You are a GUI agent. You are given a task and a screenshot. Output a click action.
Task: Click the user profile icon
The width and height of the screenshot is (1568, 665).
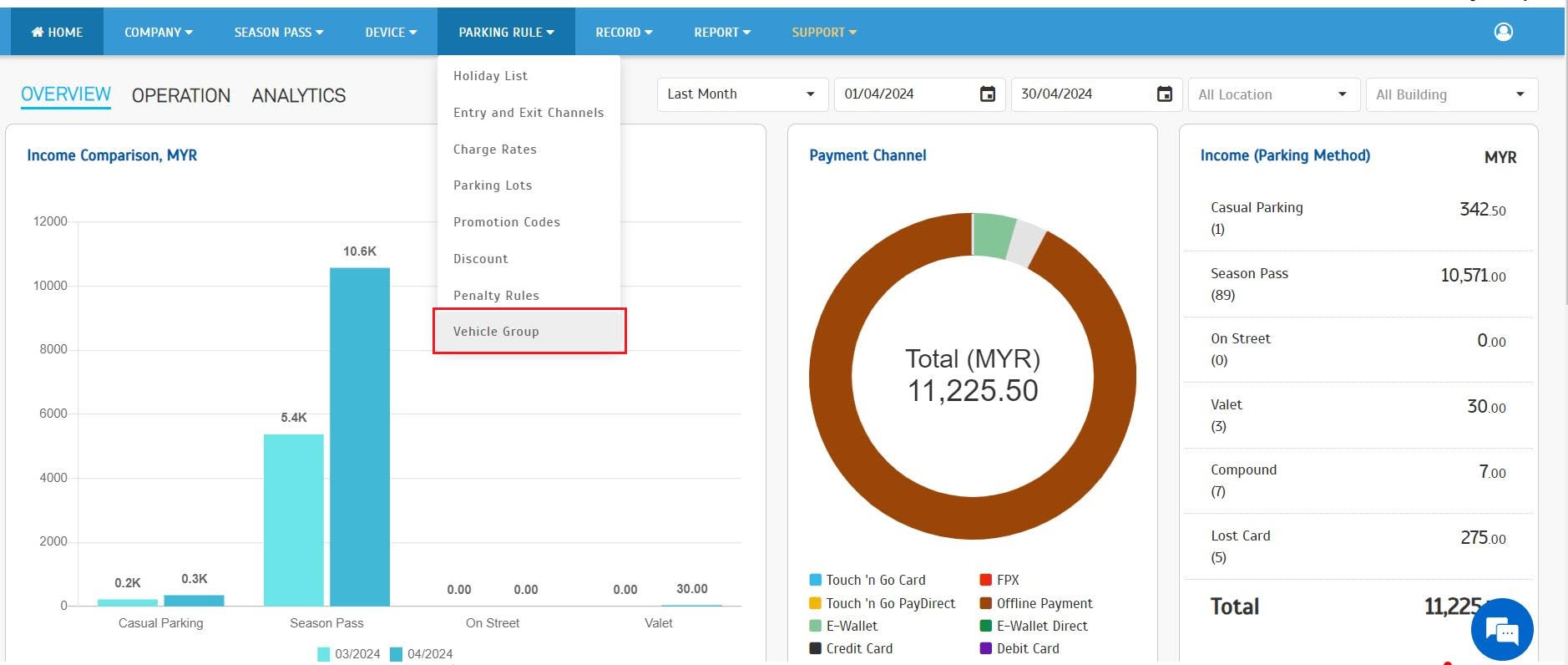pyautogui.click(x=1503, y=32)
